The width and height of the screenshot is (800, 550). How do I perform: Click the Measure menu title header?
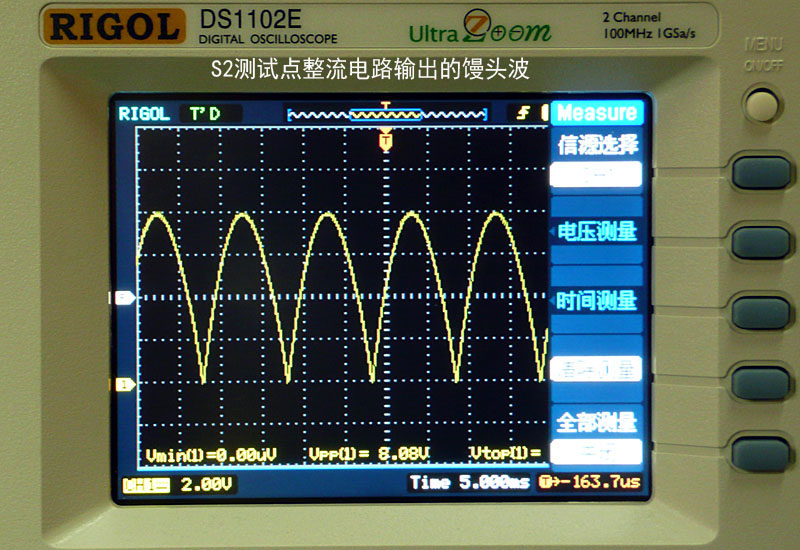point(596,113)
